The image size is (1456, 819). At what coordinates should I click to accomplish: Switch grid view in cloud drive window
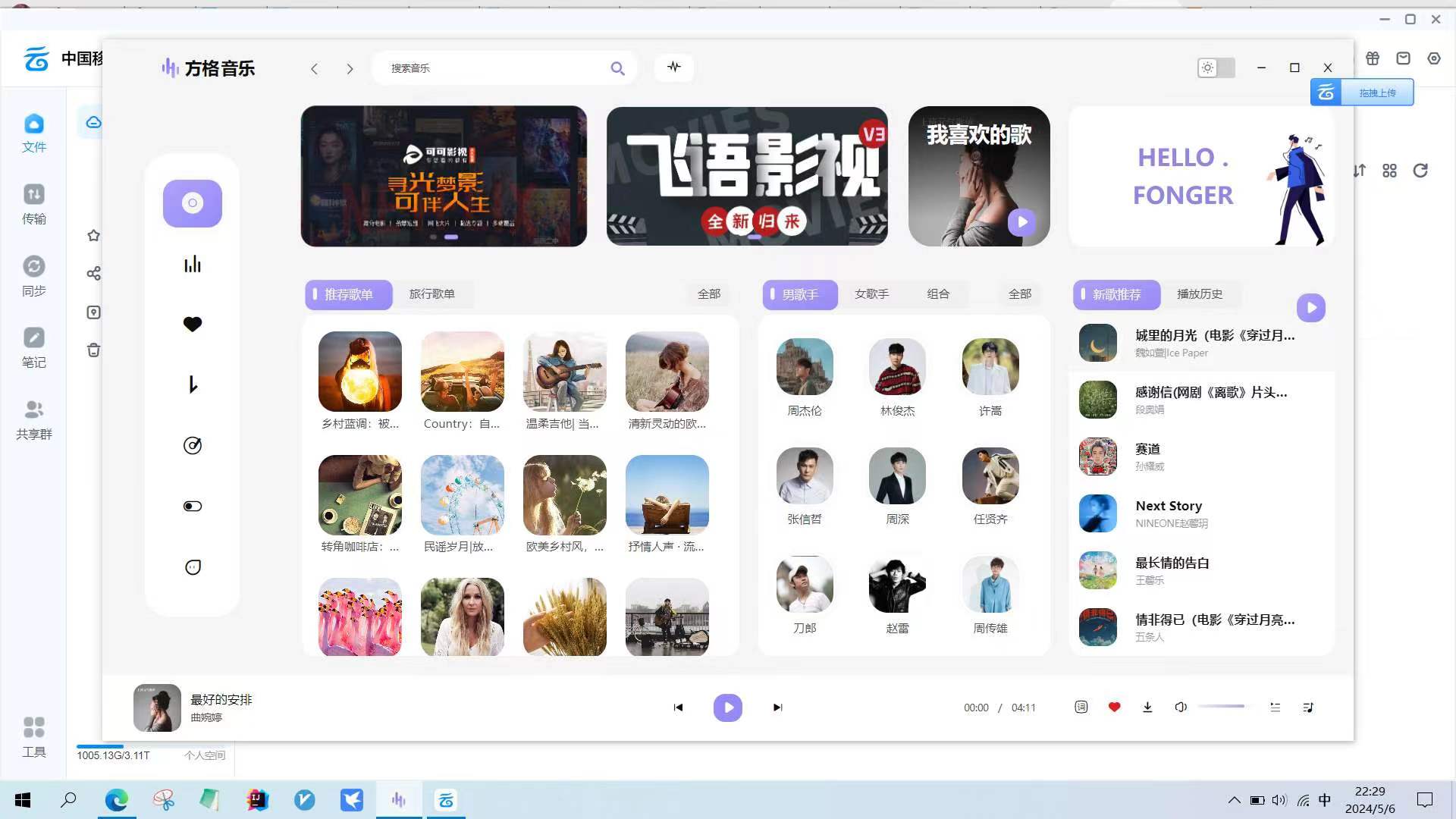[x=1389, y=171]
